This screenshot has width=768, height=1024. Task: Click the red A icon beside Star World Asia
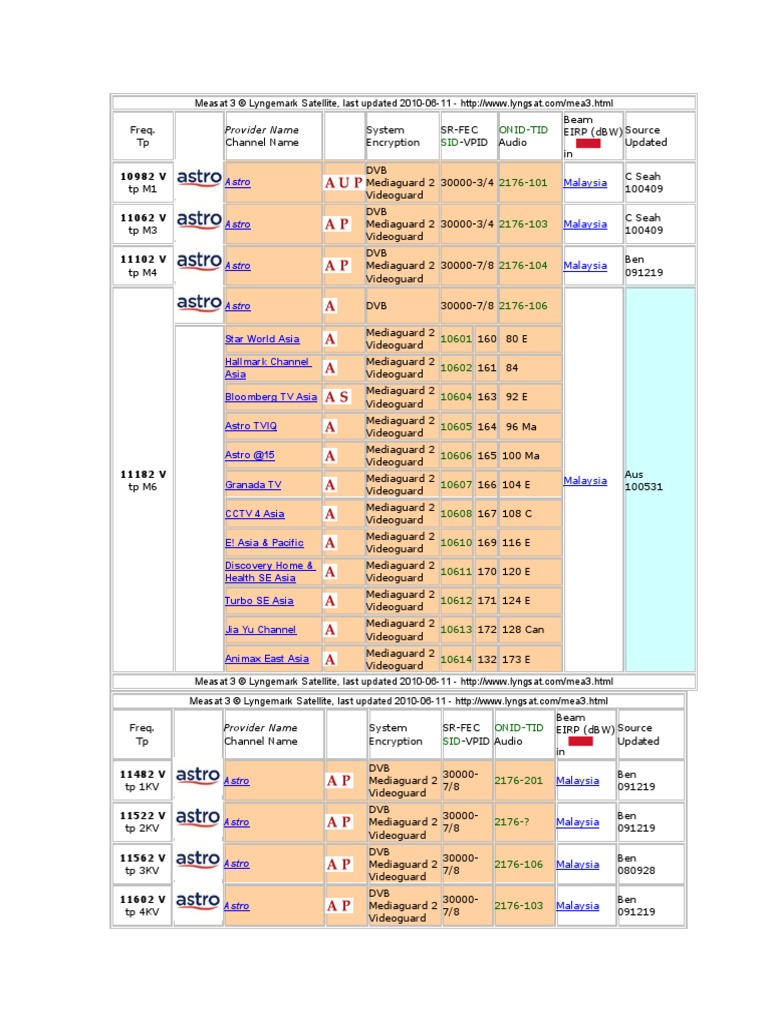coord(330,339)
